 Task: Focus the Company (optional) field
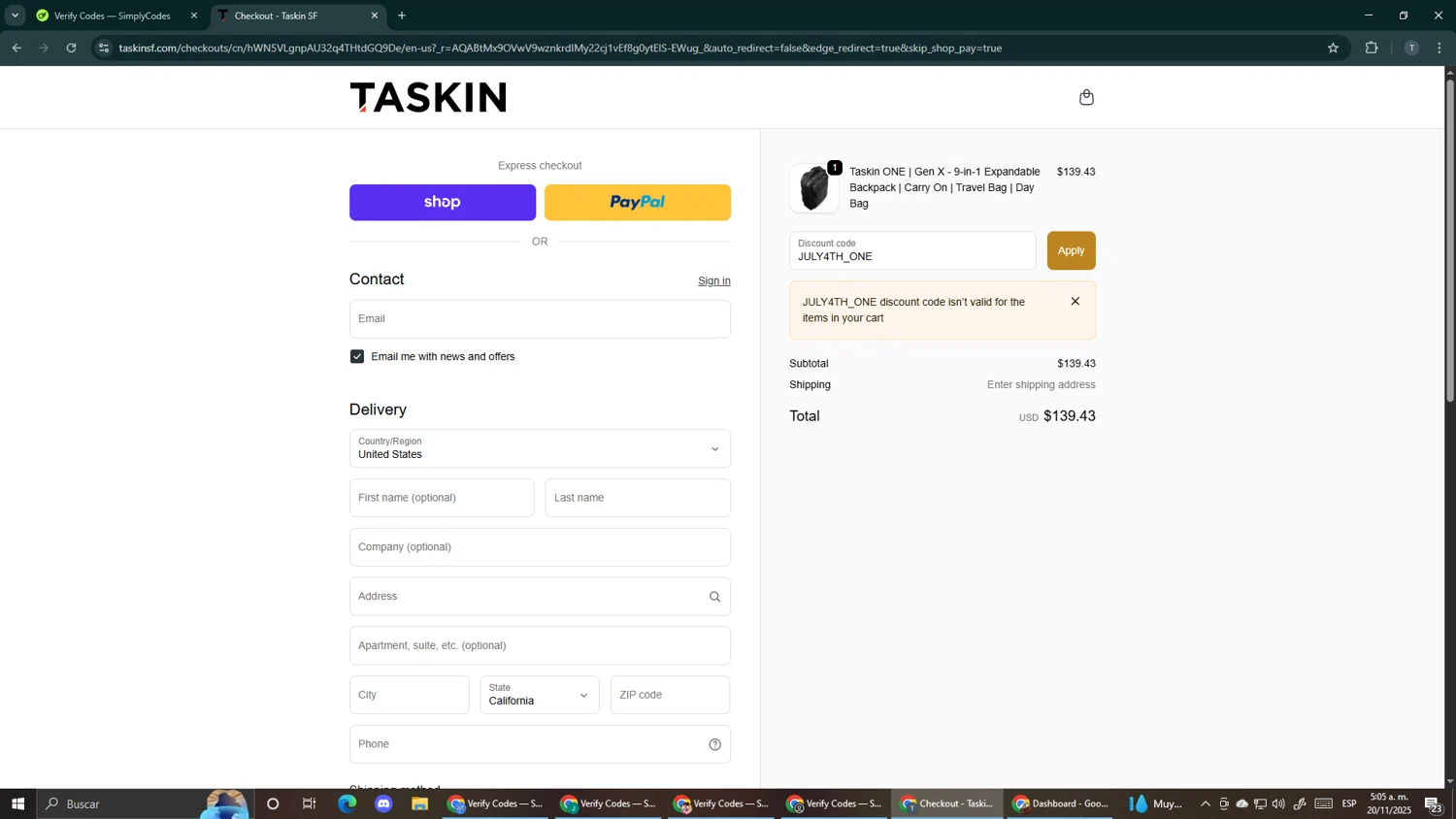(540, 547)
